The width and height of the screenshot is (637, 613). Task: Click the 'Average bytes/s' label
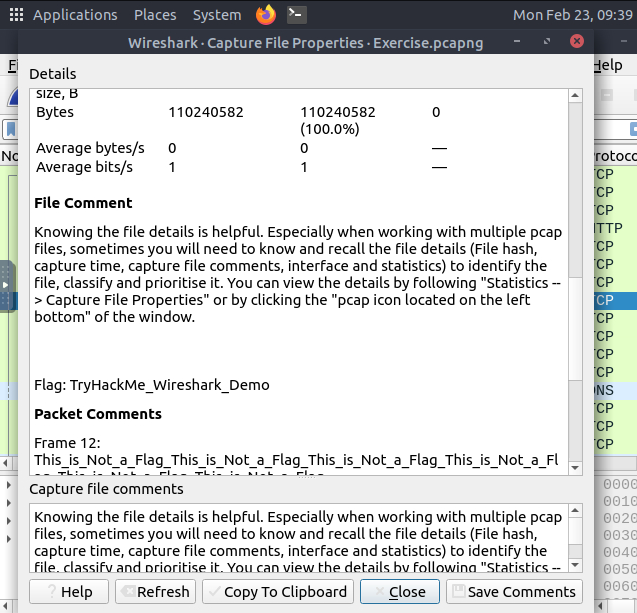pyautogui.click(x=90, y=148)
